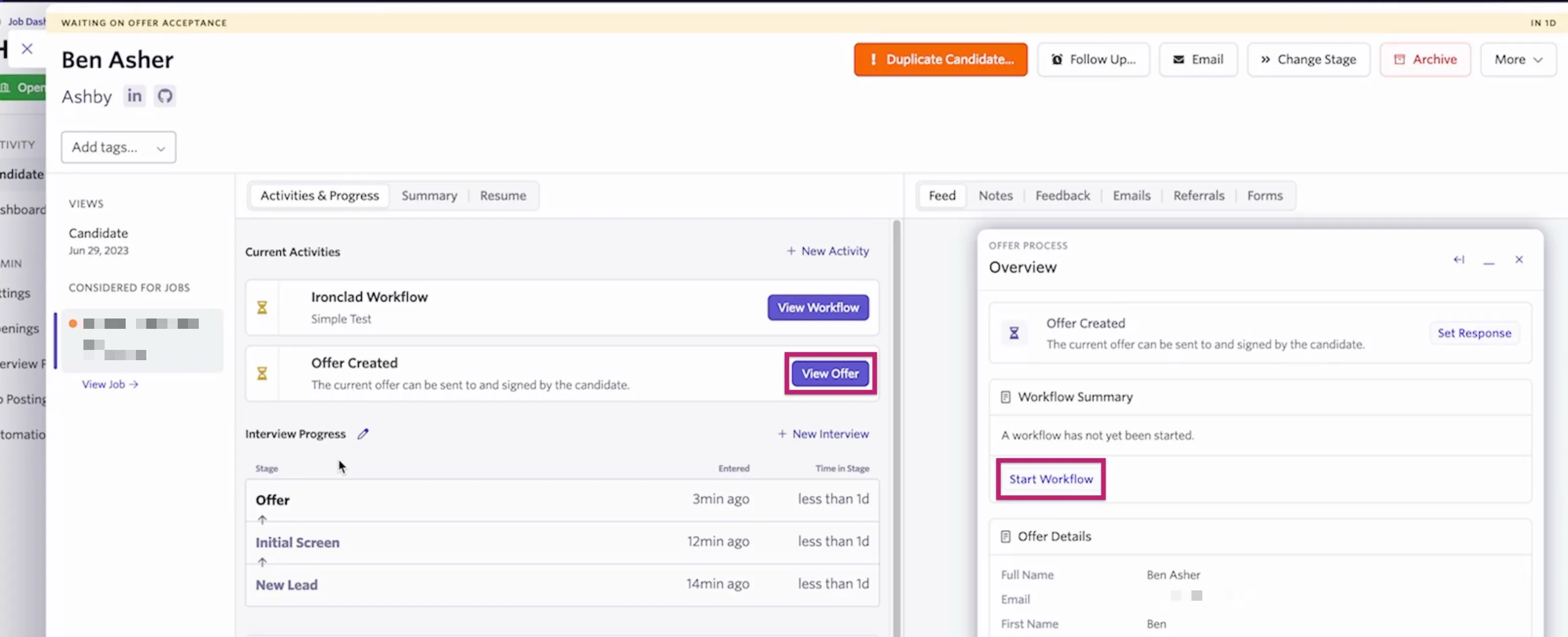This screenshot has width=1568, height=637.
Task: Open the Resume tab
Action: coord(503,196)
